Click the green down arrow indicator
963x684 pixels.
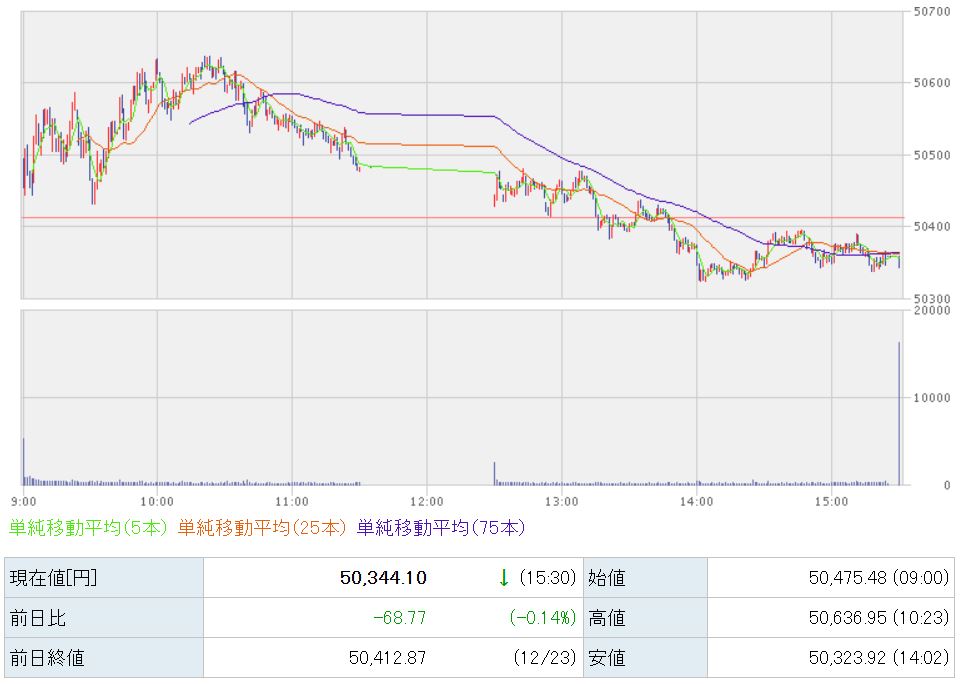tap(504, 578)
